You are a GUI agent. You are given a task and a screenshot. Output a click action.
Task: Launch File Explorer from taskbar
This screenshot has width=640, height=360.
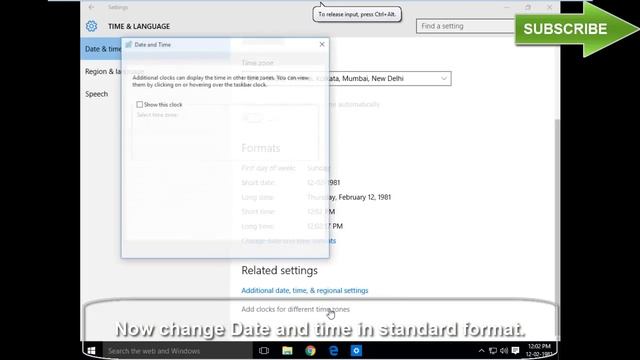point(287,351)
